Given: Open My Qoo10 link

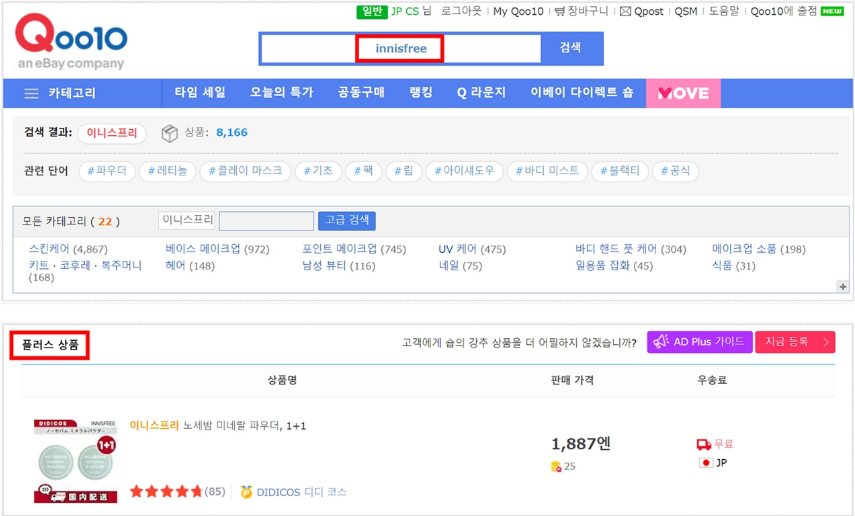Looking at the screenshot, I should (518, 11).
